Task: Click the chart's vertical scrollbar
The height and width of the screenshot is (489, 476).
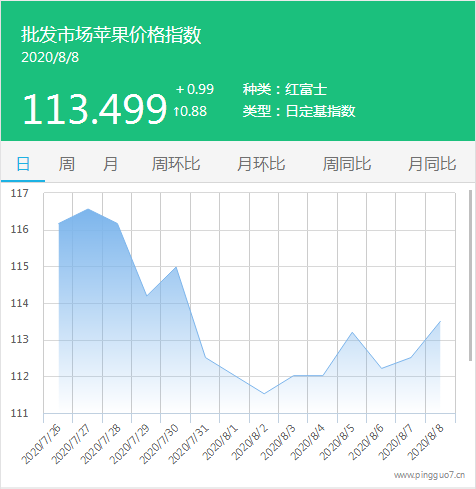Action: pos(470,275)
